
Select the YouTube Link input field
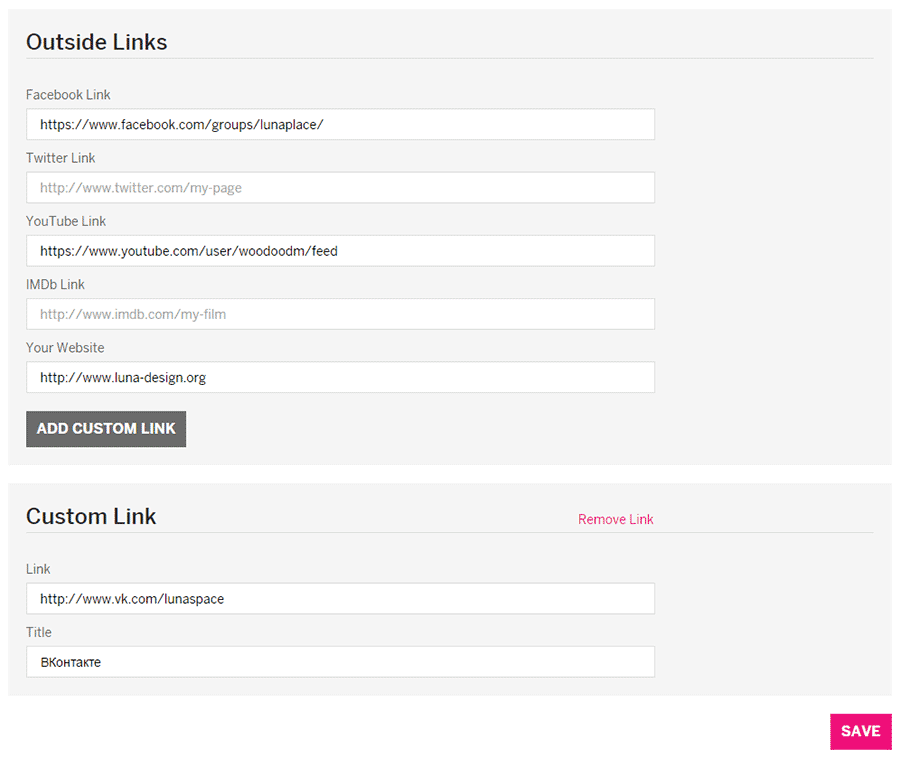coord(340,250)
